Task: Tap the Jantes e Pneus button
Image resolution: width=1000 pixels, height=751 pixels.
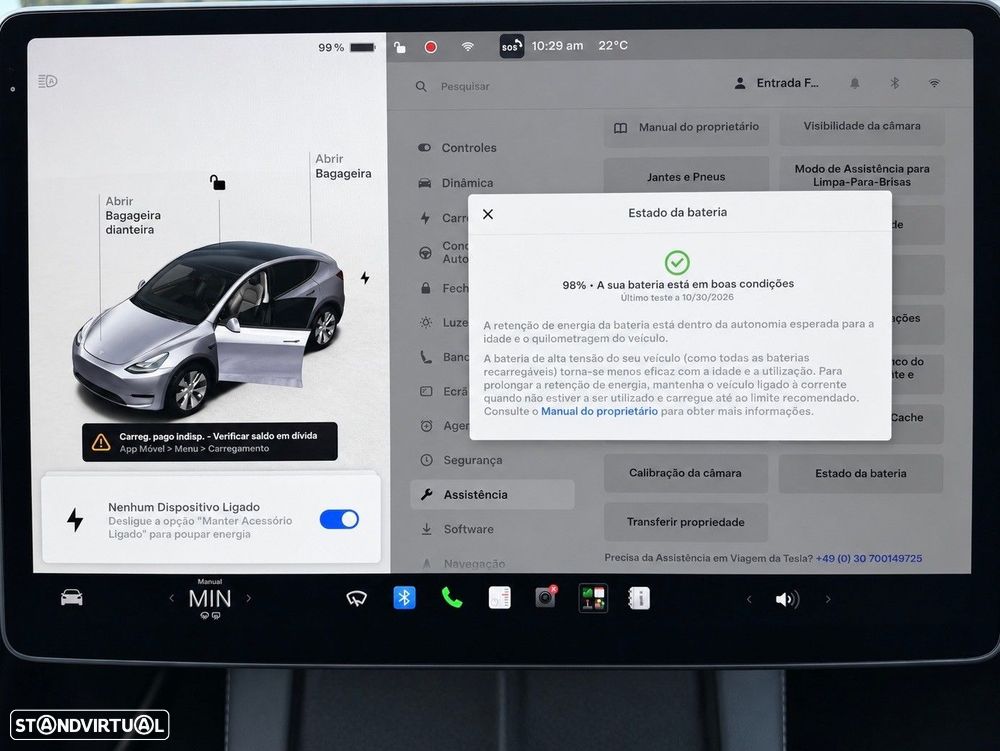Action: (x=686, y=177)
